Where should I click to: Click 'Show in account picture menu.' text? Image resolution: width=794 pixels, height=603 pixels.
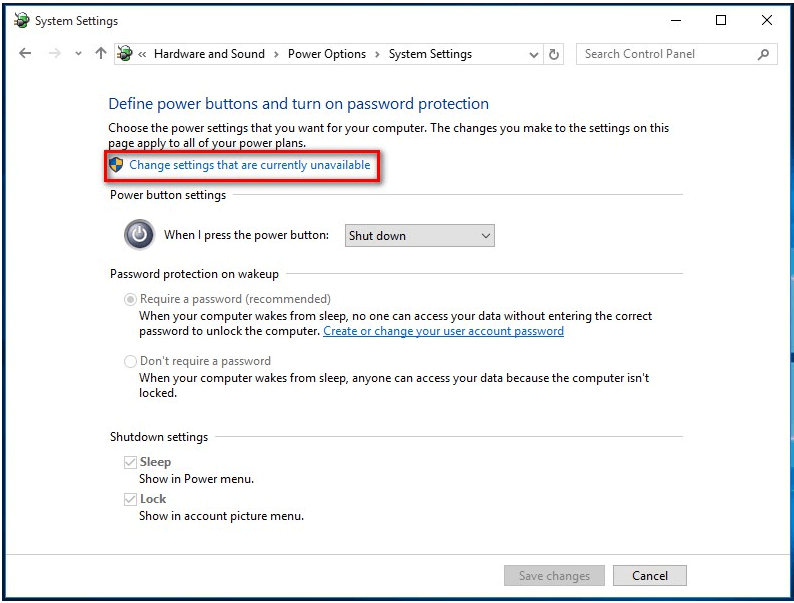[x=222, y=516]
